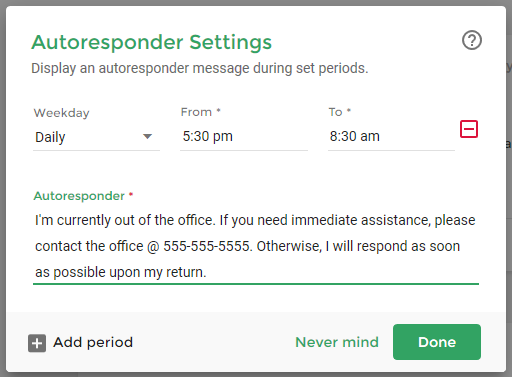Click the plus icon beside Add period
This screenshot has width=512, height=377.
click(x=37, y=343)
